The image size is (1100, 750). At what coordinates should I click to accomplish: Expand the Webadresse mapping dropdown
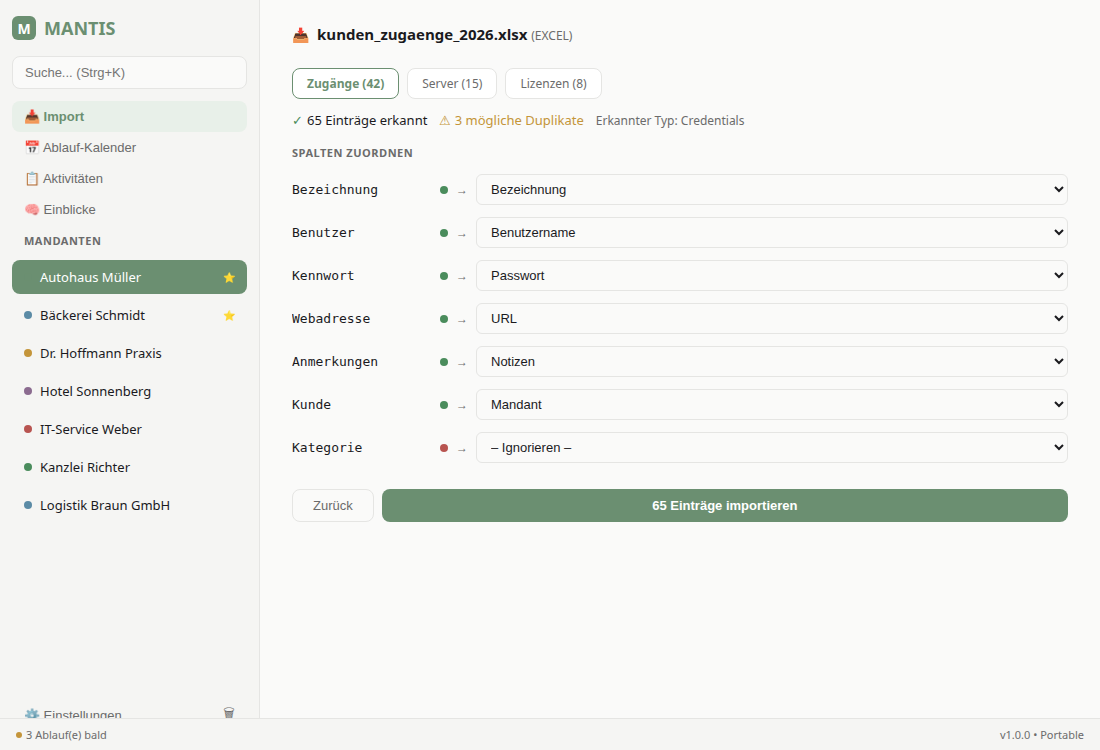click(771, 319)
